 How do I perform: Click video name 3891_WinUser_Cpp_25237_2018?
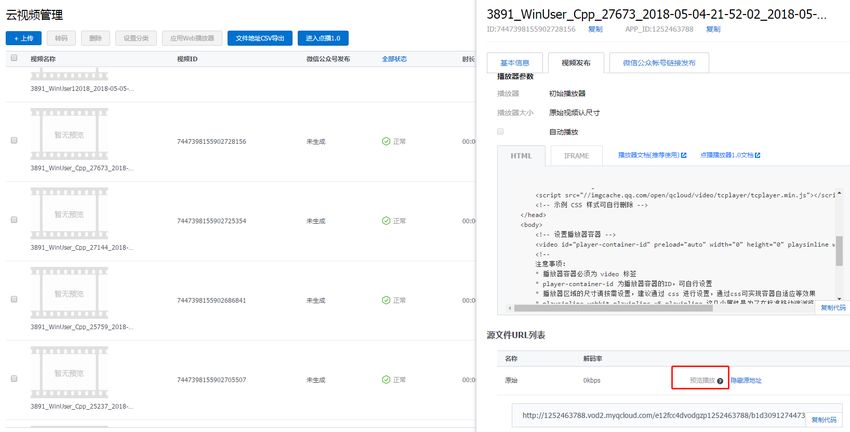click(82, 407)
